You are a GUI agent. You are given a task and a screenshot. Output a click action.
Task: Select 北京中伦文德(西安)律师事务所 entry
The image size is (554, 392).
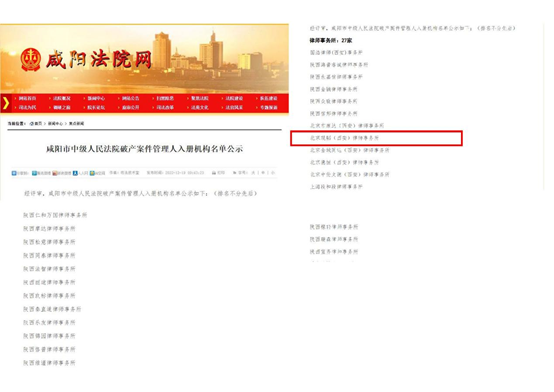(350, 174)
